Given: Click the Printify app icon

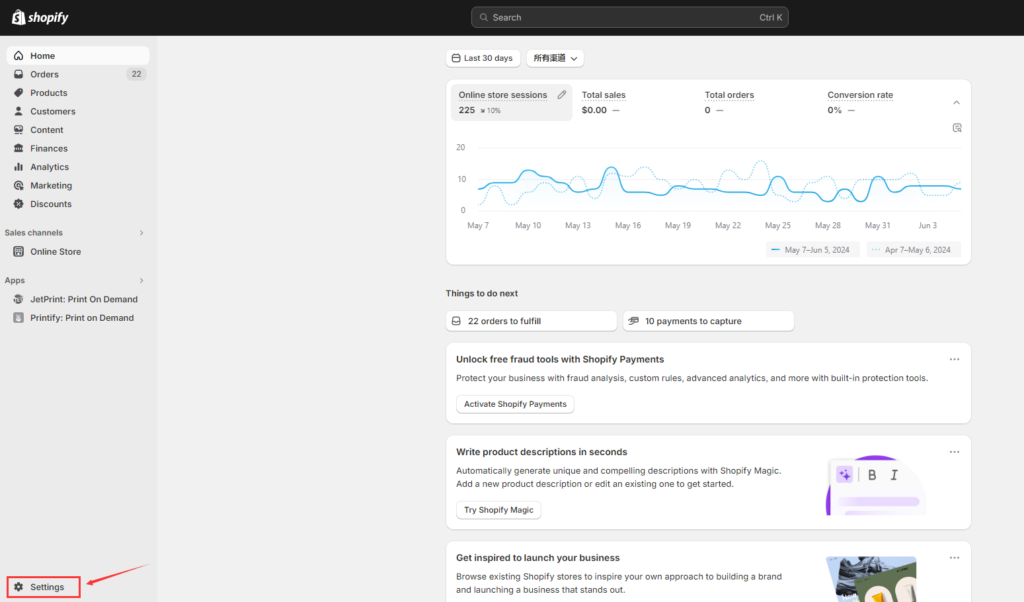Looking at the screenshot, I should click(x=18, y=318).
